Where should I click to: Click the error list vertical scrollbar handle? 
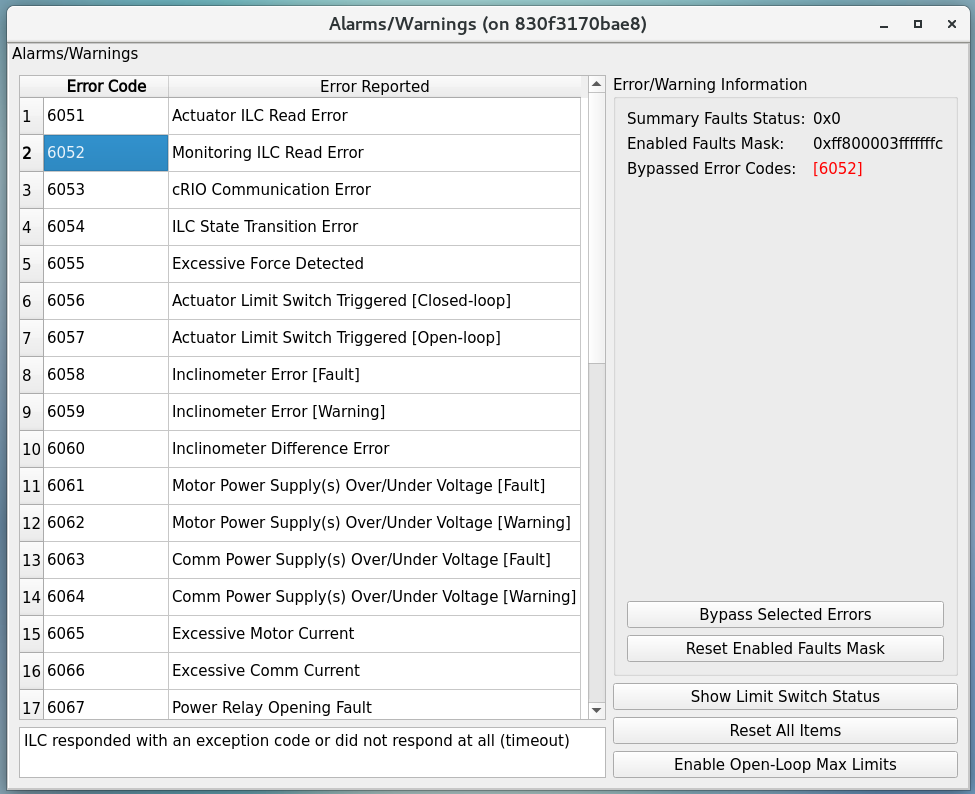(596, 230)
